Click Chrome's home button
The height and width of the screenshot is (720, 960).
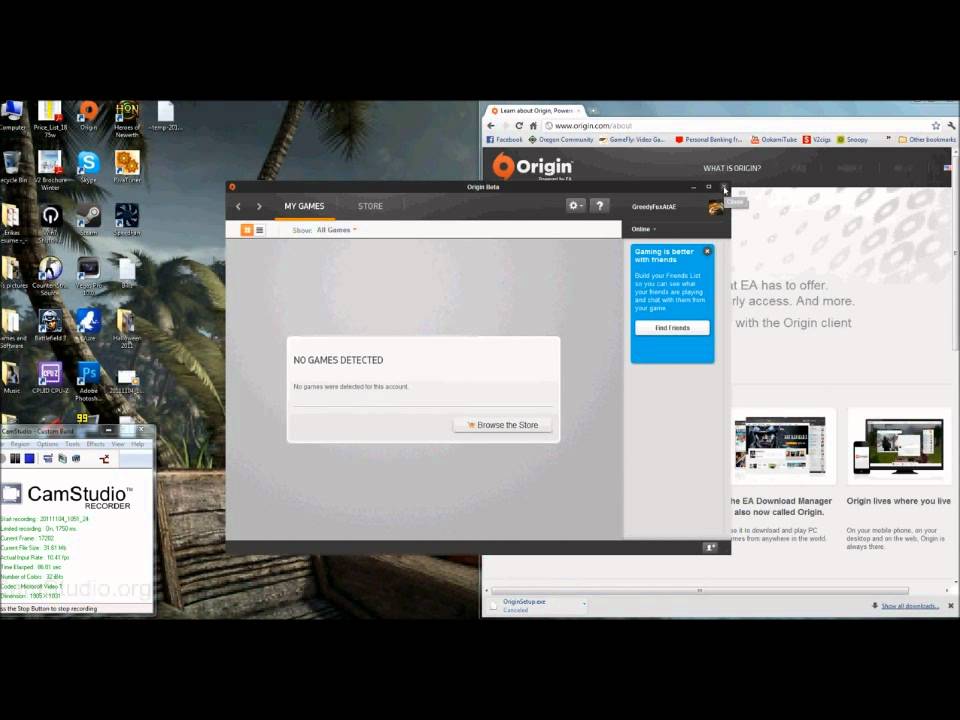[x=533, y=126]
